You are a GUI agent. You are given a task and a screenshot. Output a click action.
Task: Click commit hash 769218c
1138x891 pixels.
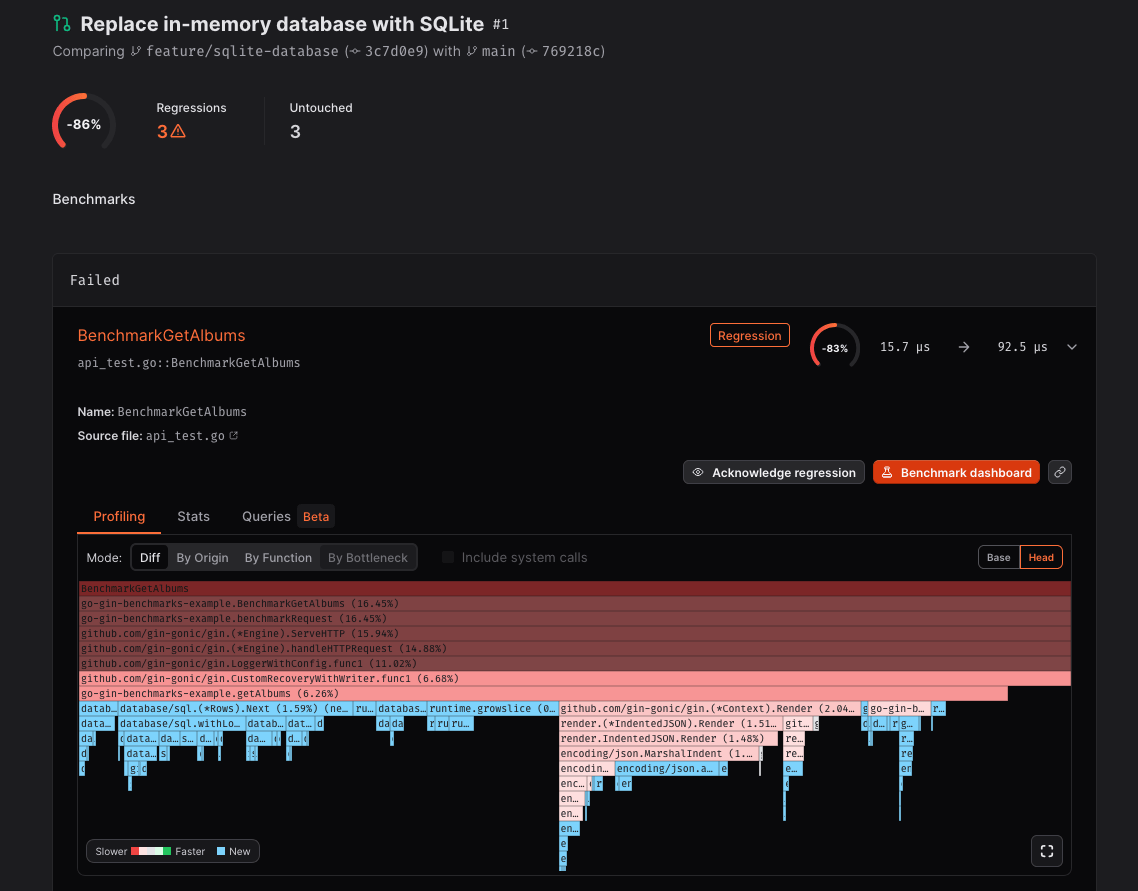(x=571, y=51)
